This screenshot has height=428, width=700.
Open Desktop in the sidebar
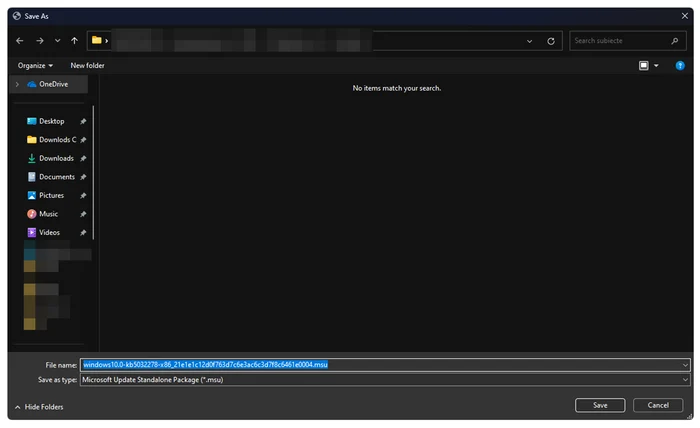pyautogui.click(x=51, y=121)
